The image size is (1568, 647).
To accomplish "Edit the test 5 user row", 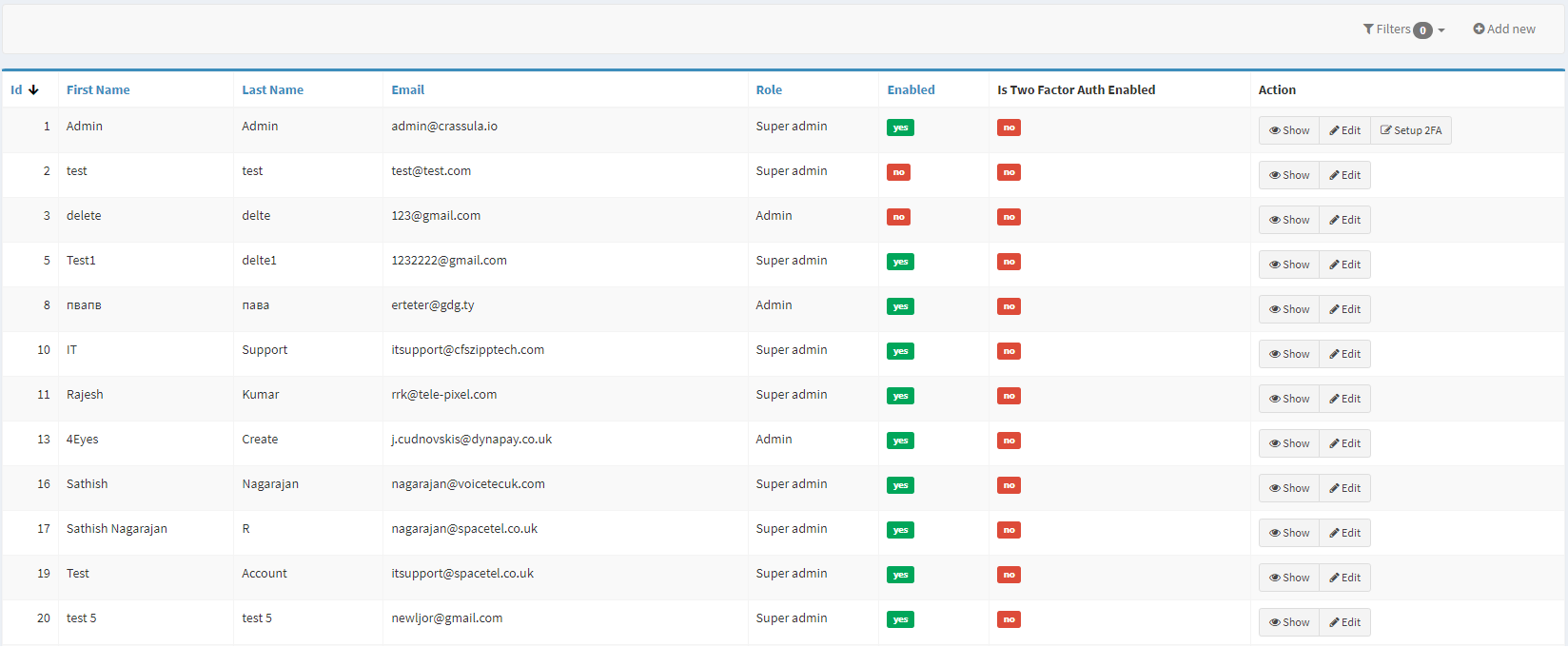I will coord(1344,622).
